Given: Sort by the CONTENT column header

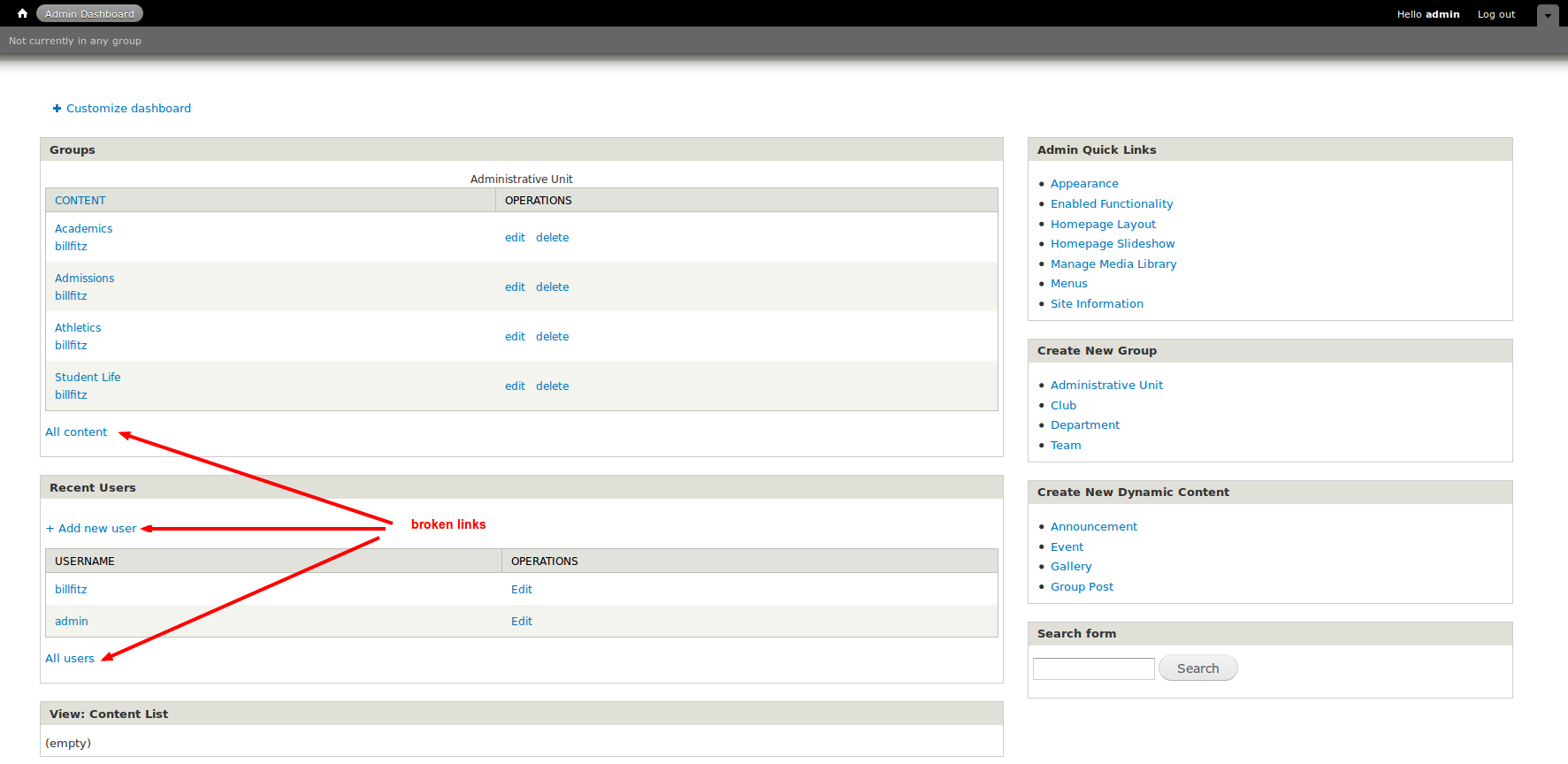Looking at the screenshot, I should coord(80,201).
